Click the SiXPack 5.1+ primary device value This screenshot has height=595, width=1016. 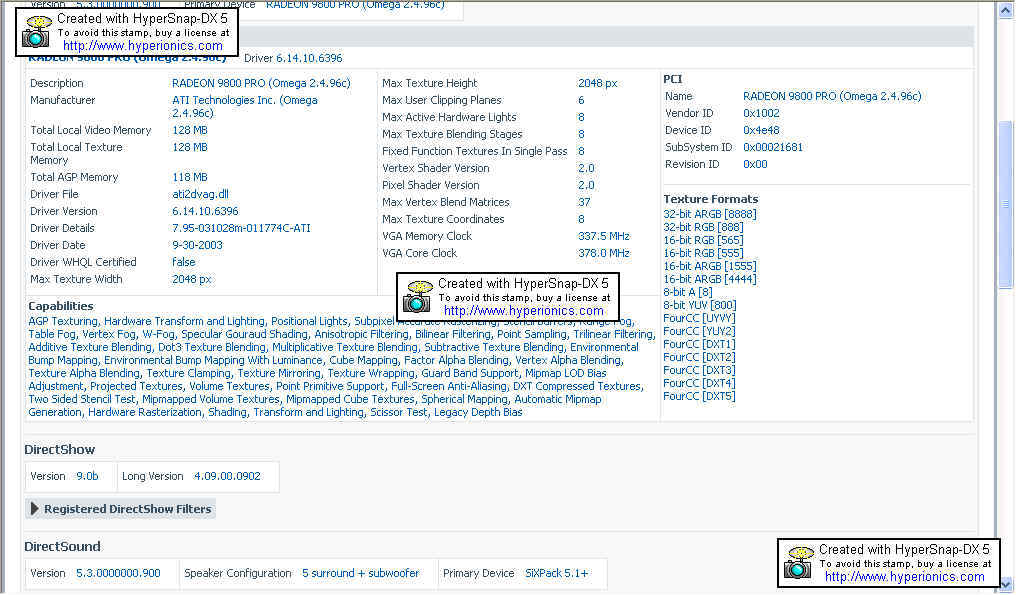tap(557, 573)
